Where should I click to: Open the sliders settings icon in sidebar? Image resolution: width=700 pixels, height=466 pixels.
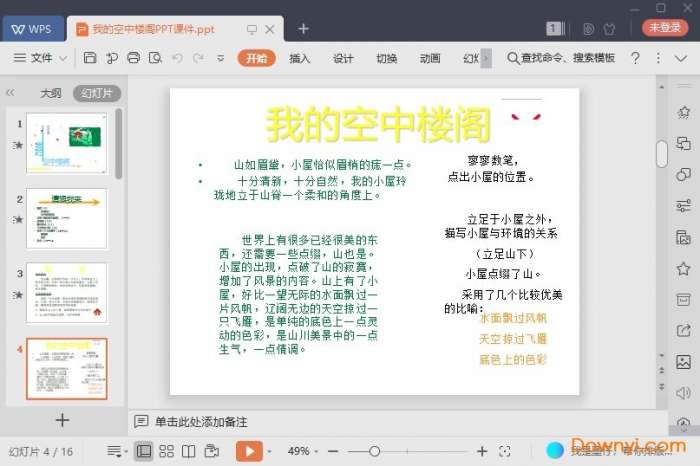(x=683, y=206)
